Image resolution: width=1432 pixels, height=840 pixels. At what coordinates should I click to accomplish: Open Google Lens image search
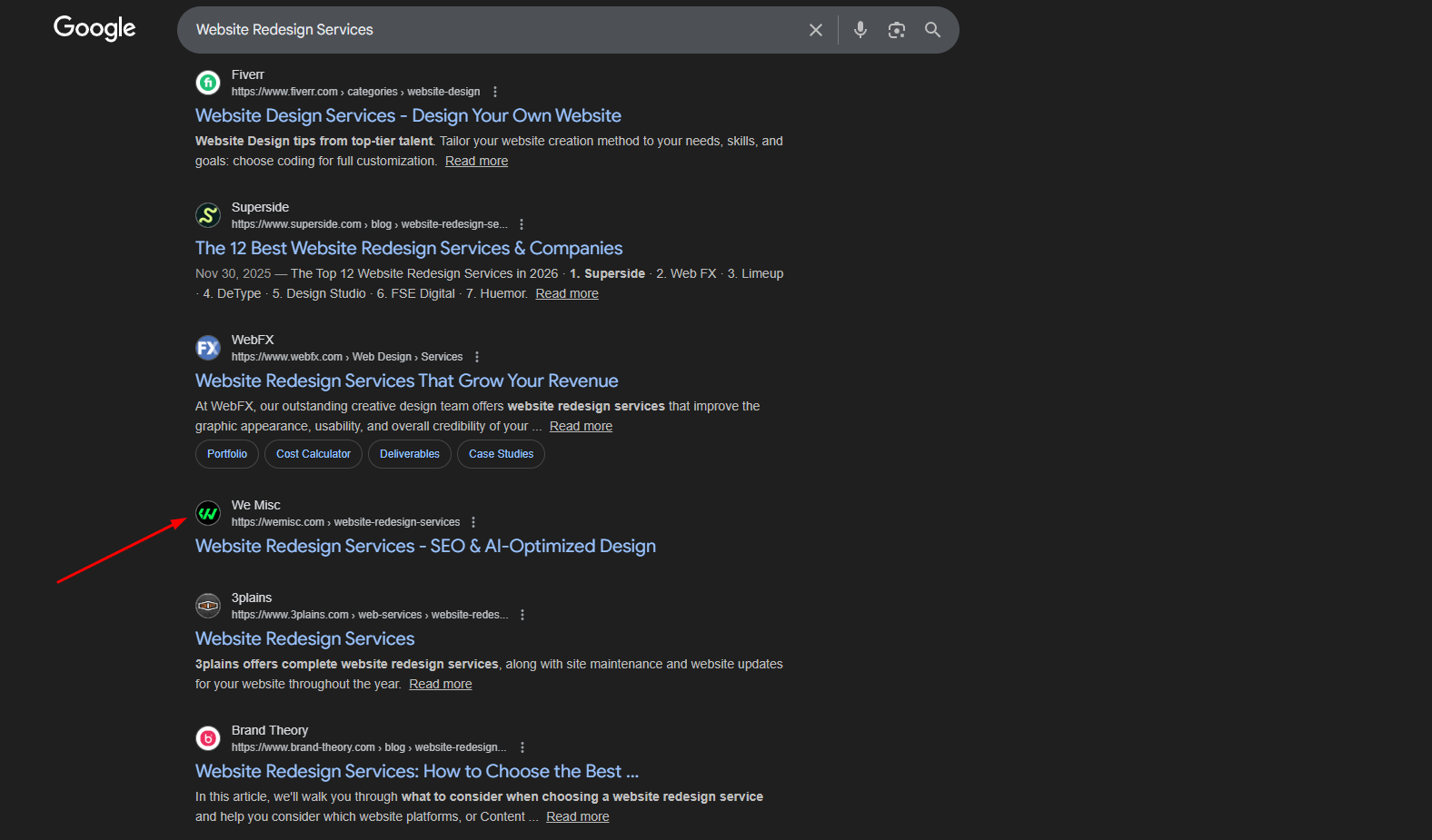(x=896, y=30)
